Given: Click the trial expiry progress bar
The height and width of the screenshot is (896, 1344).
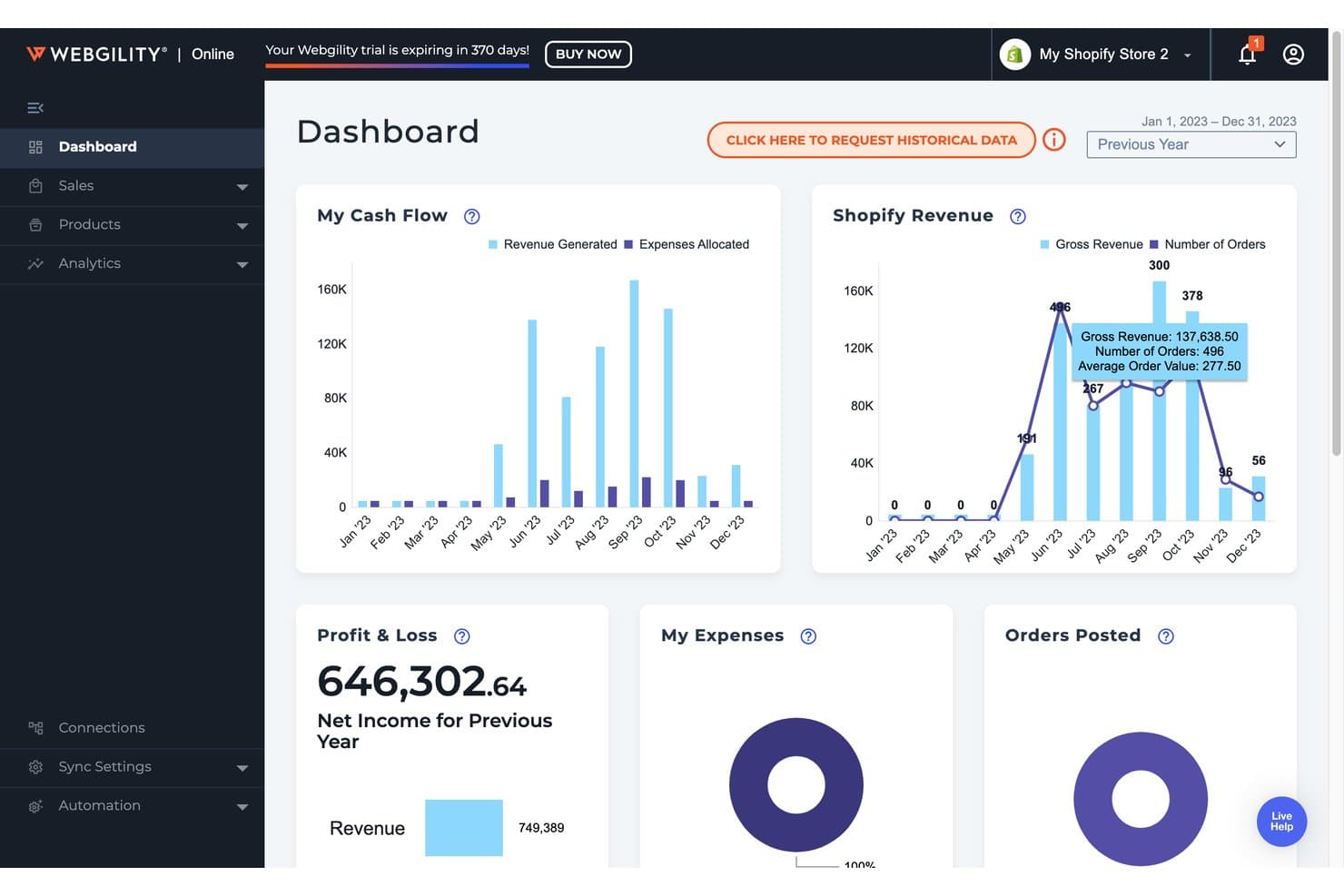Looking at the screenshot, I should [x=397, y=65].
